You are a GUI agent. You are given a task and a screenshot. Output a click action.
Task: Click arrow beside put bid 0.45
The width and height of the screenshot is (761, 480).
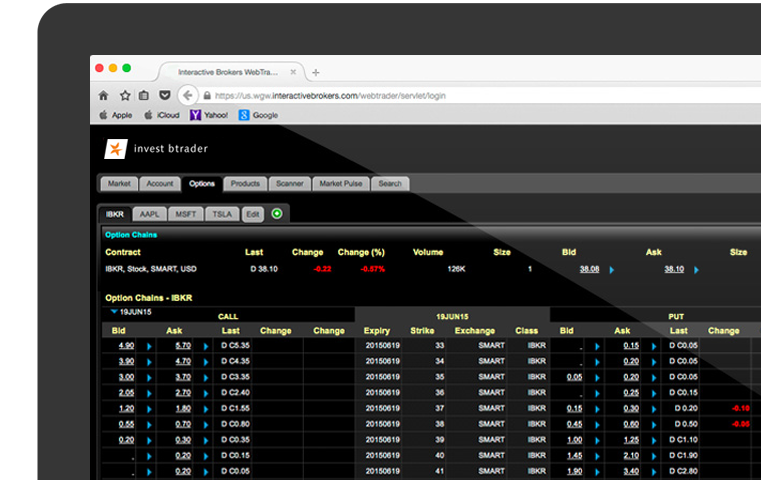[x=597, y=425]
